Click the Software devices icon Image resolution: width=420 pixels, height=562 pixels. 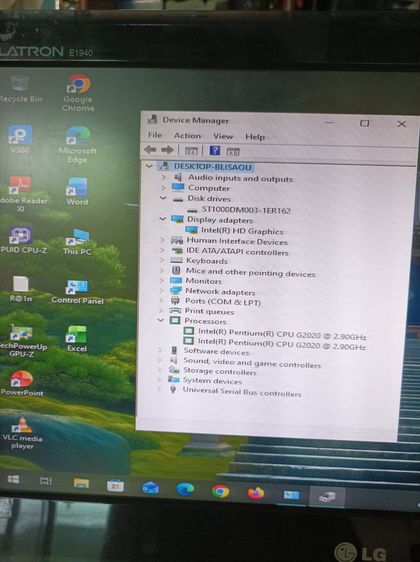click(x=174, y=350)
